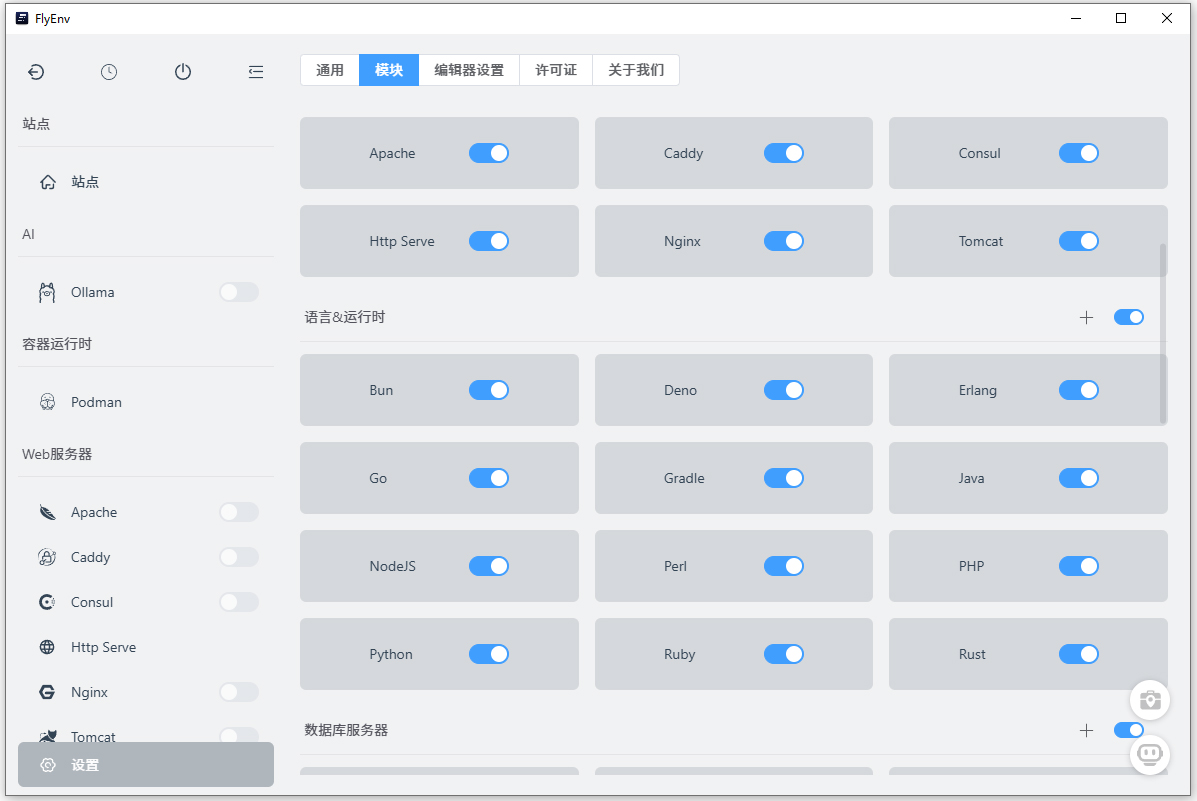Screen dimensions: 1197x801
Task: Click the floating toolbox camera button
Action: pyautogui.click(x=1150, y=700)
